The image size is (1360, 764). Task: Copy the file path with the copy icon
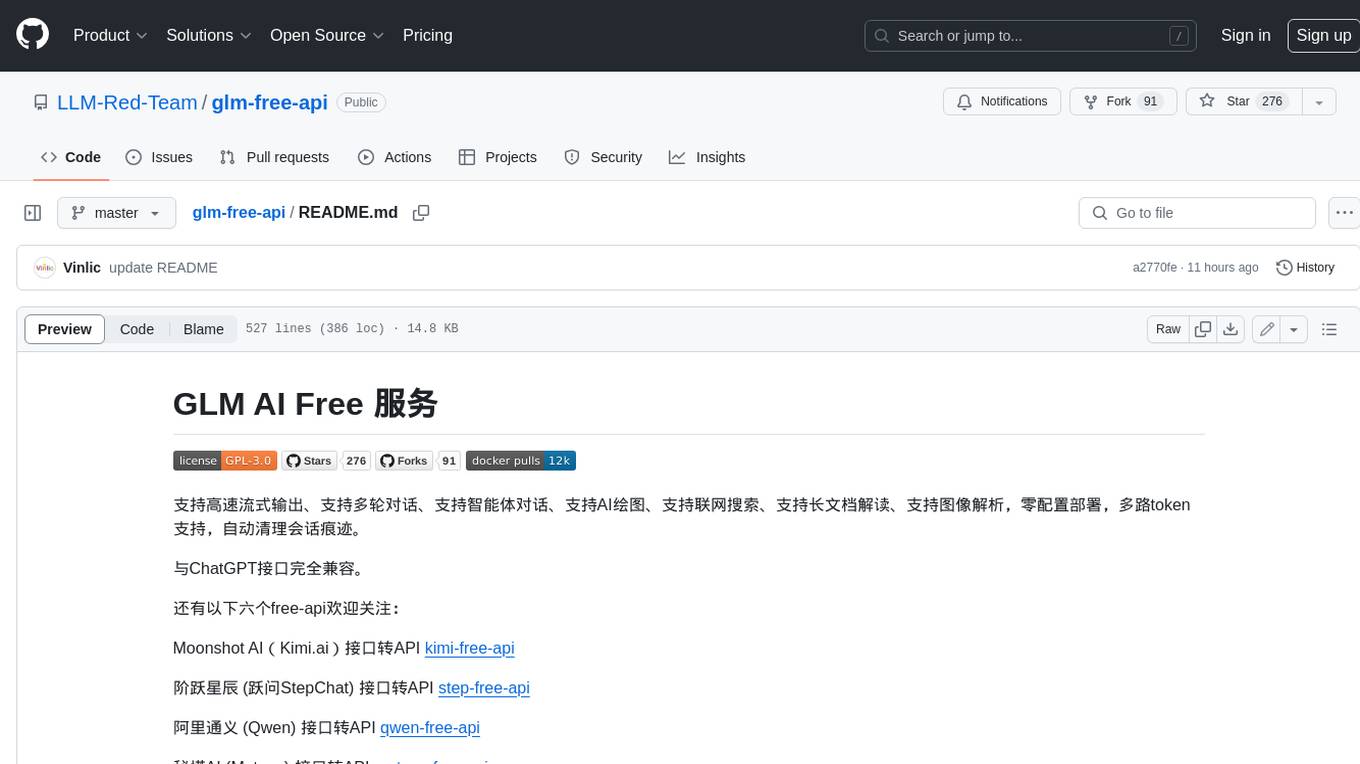[421, 213]
